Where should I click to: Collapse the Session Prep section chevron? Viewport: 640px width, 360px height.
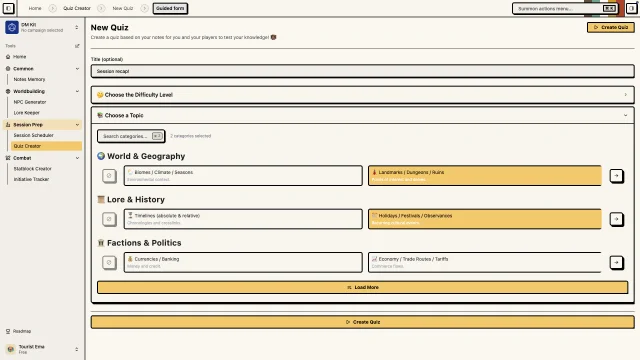[x=77, y=124]
